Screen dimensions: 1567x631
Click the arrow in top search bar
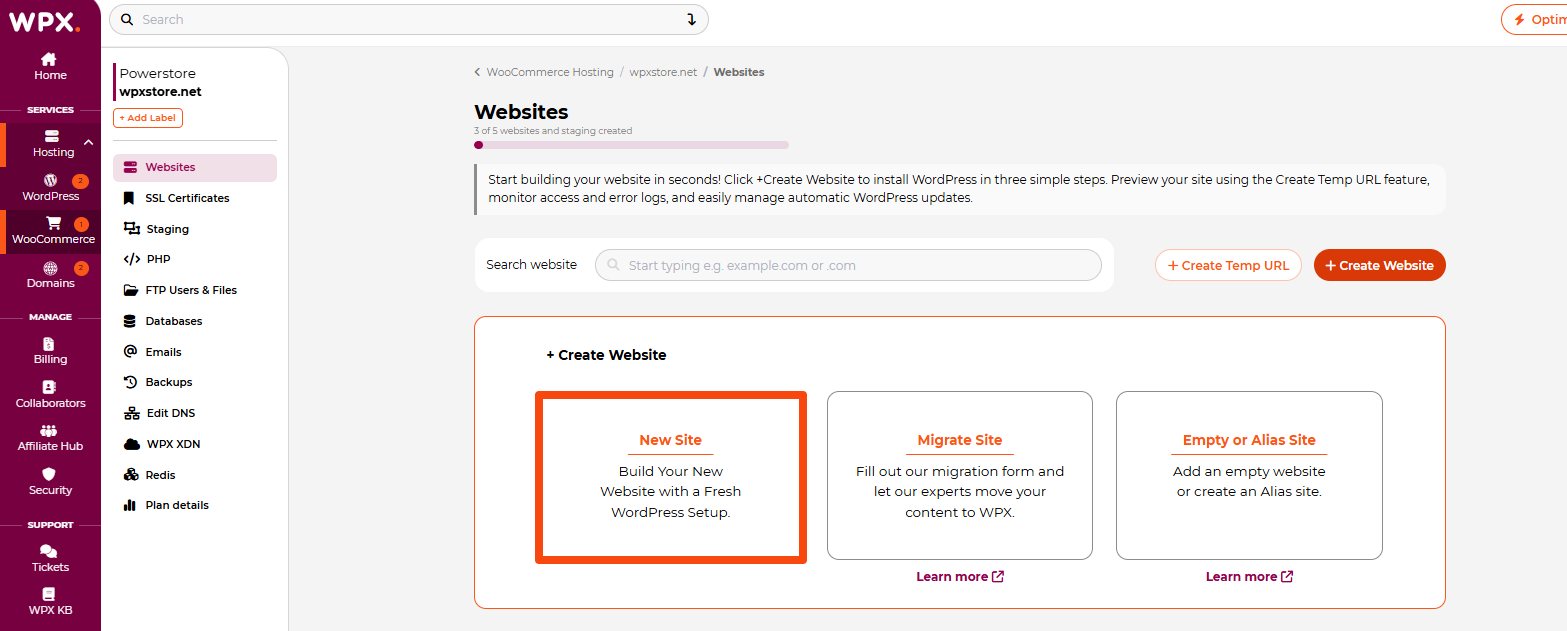pos(690,20)
